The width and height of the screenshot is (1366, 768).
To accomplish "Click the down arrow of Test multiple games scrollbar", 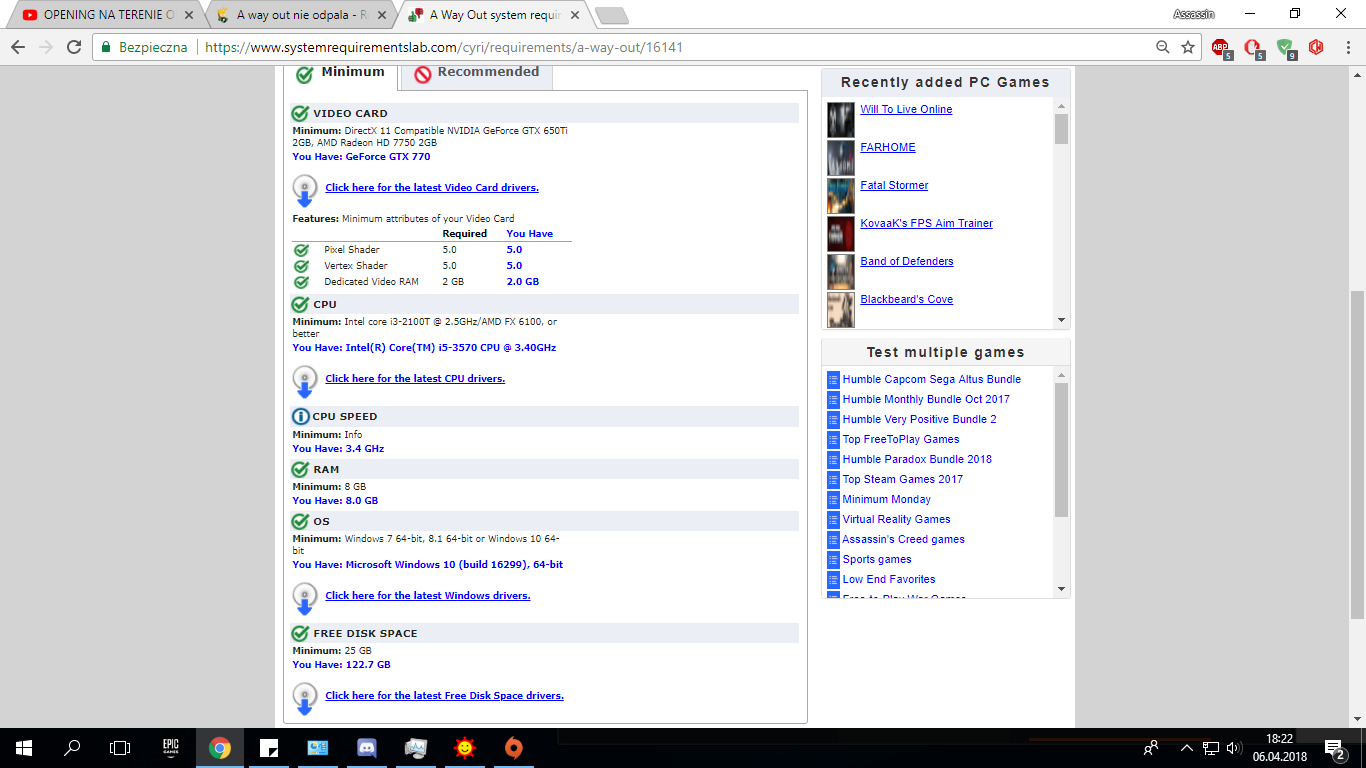I will point(1061,589).
